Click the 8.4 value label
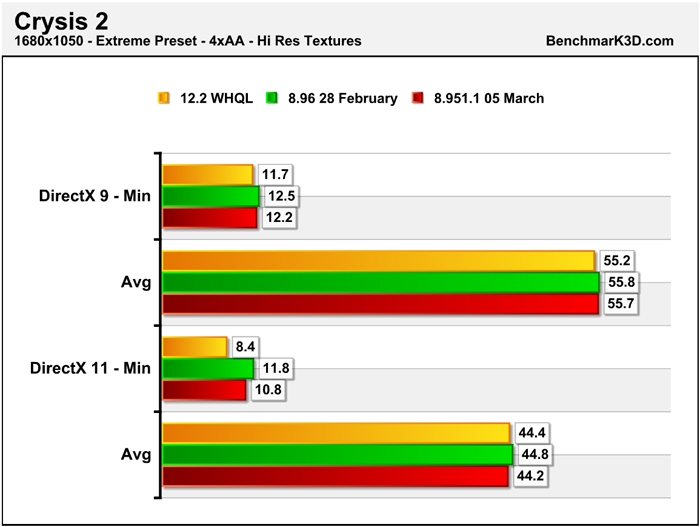700x527 pixels. [246, 347]
